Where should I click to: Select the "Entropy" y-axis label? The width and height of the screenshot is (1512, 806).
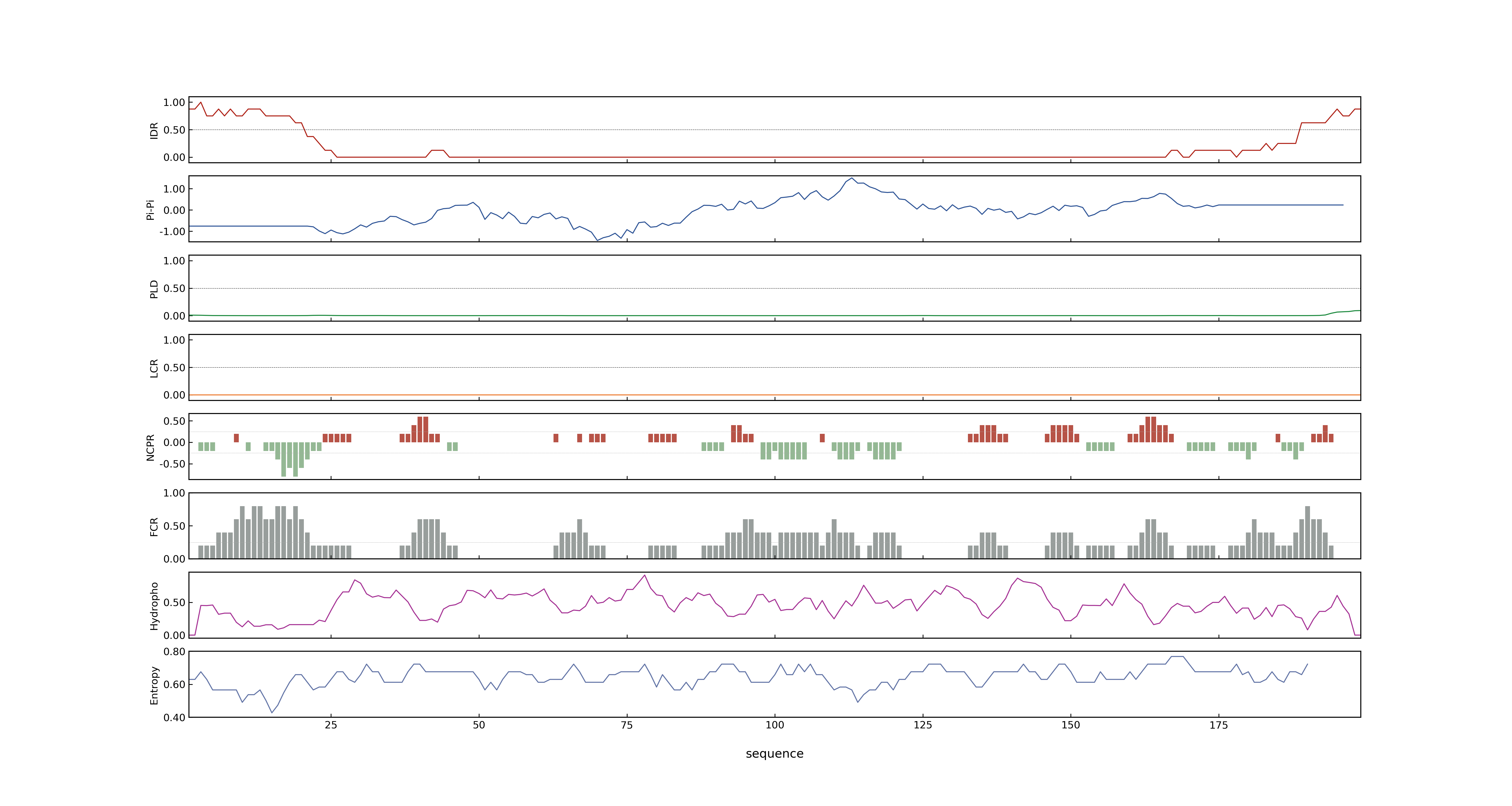(154, 685)
